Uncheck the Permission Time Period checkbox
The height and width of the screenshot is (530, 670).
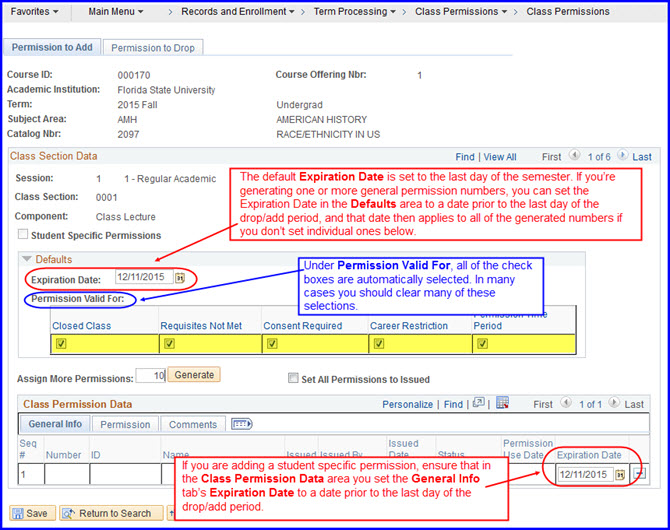coord(482,344)
